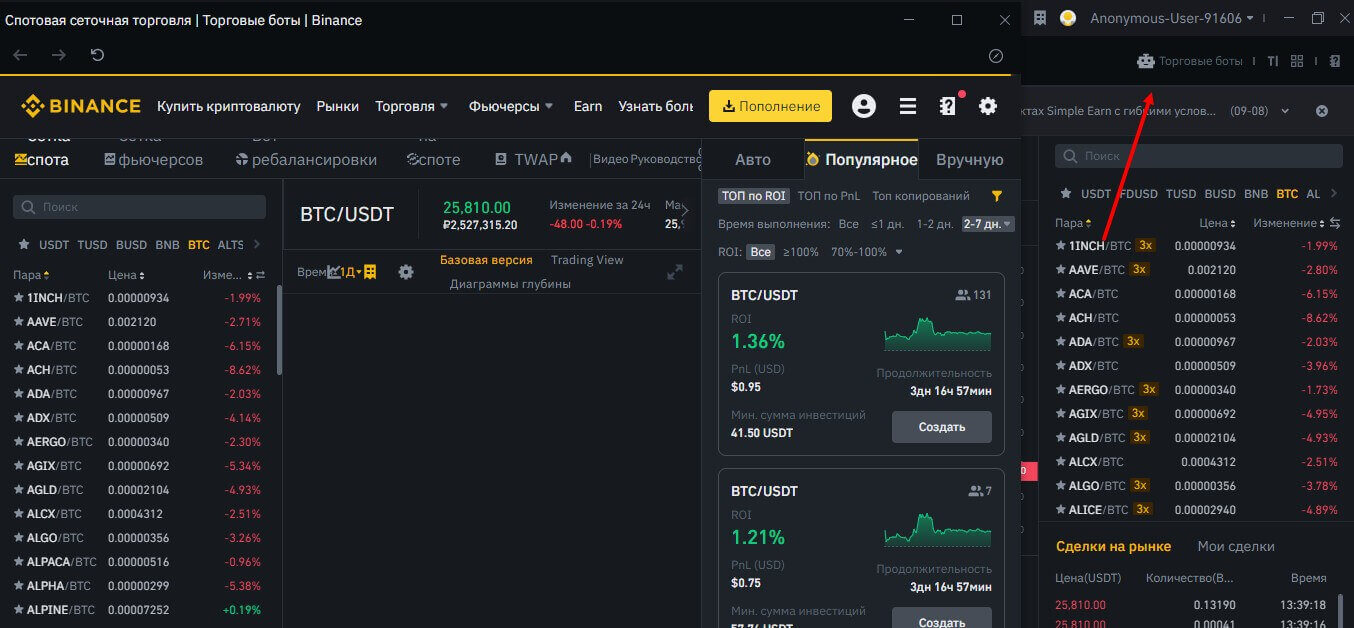
Task: Open the account profile icon
Action: click(x=863, y=106)
